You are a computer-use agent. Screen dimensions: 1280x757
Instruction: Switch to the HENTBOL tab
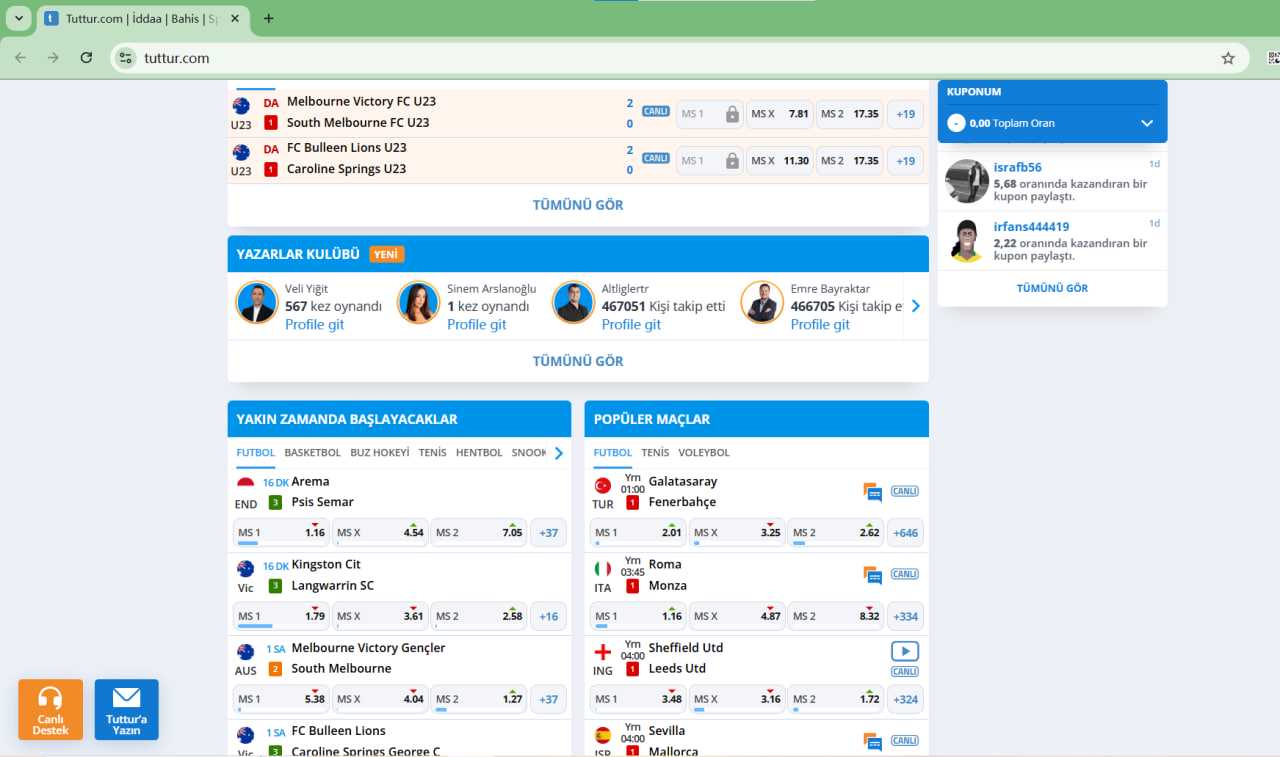[479, 453]
